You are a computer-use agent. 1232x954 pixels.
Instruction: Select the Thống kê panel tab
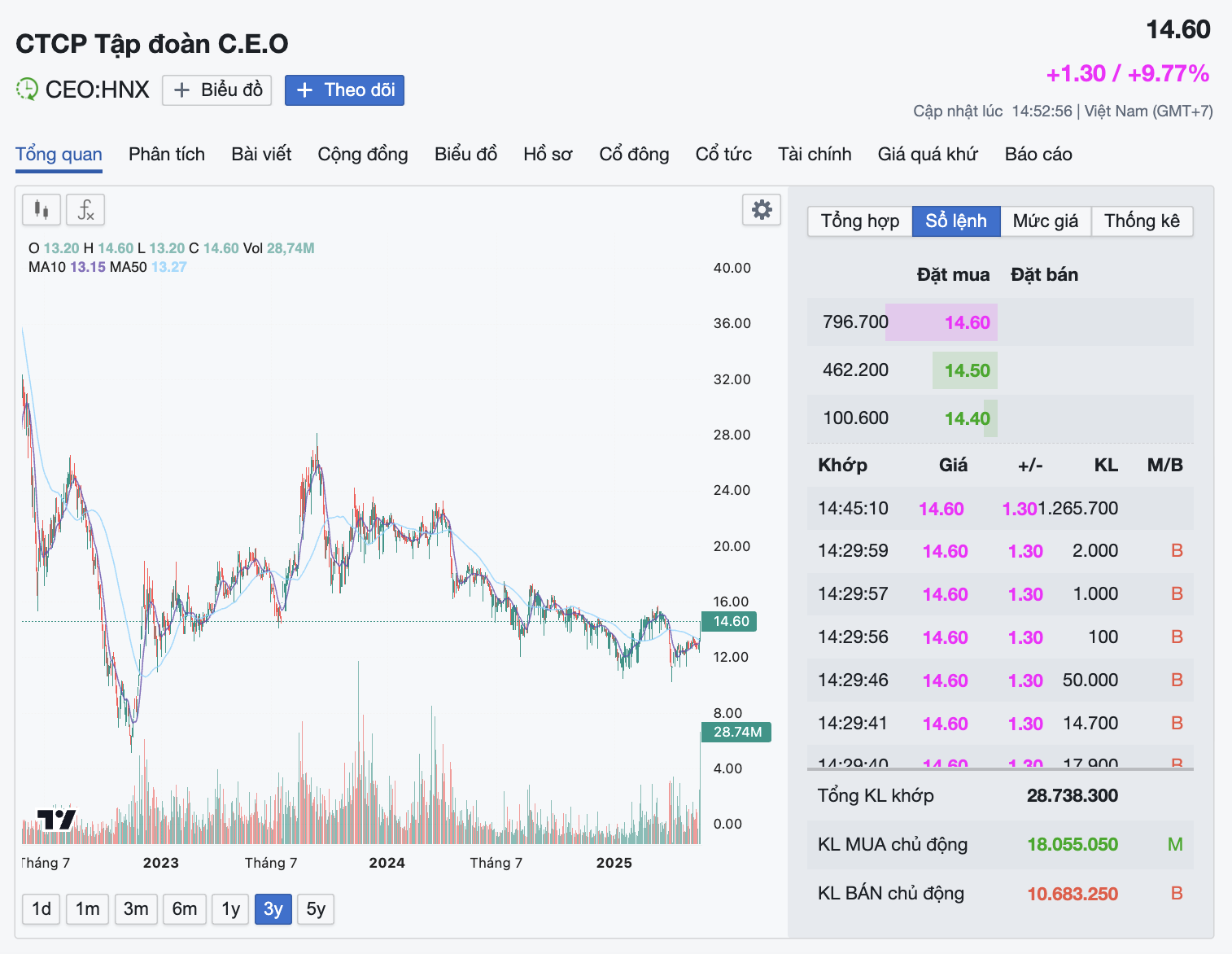(x=1142, y=221)
